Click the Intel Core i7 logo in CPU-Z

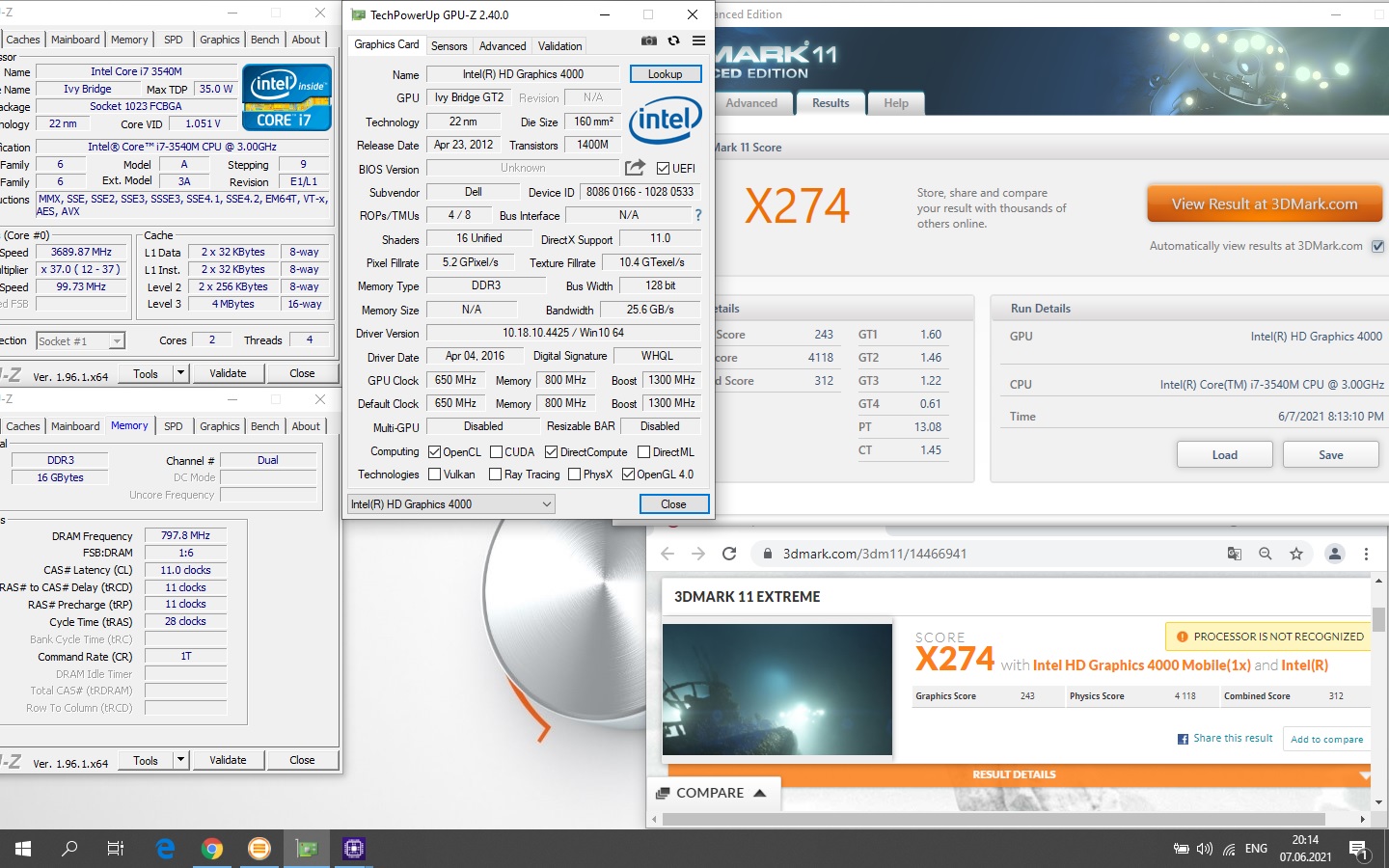coord(286,97)
